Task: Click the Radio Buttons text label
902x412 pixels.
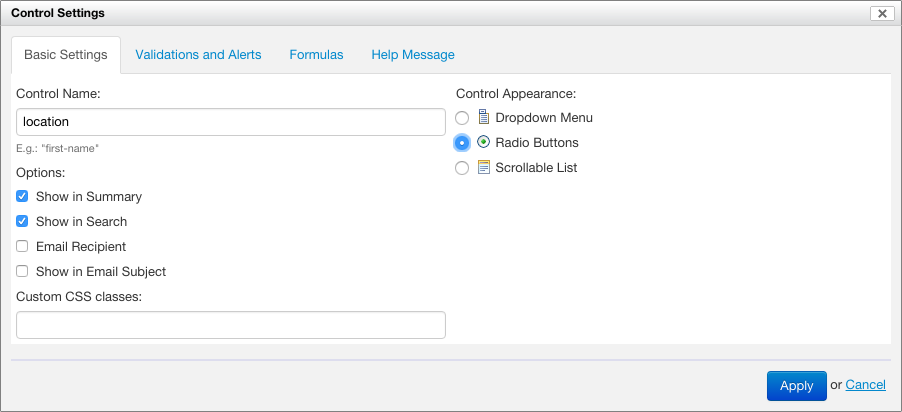Action: tap(537, 143)
